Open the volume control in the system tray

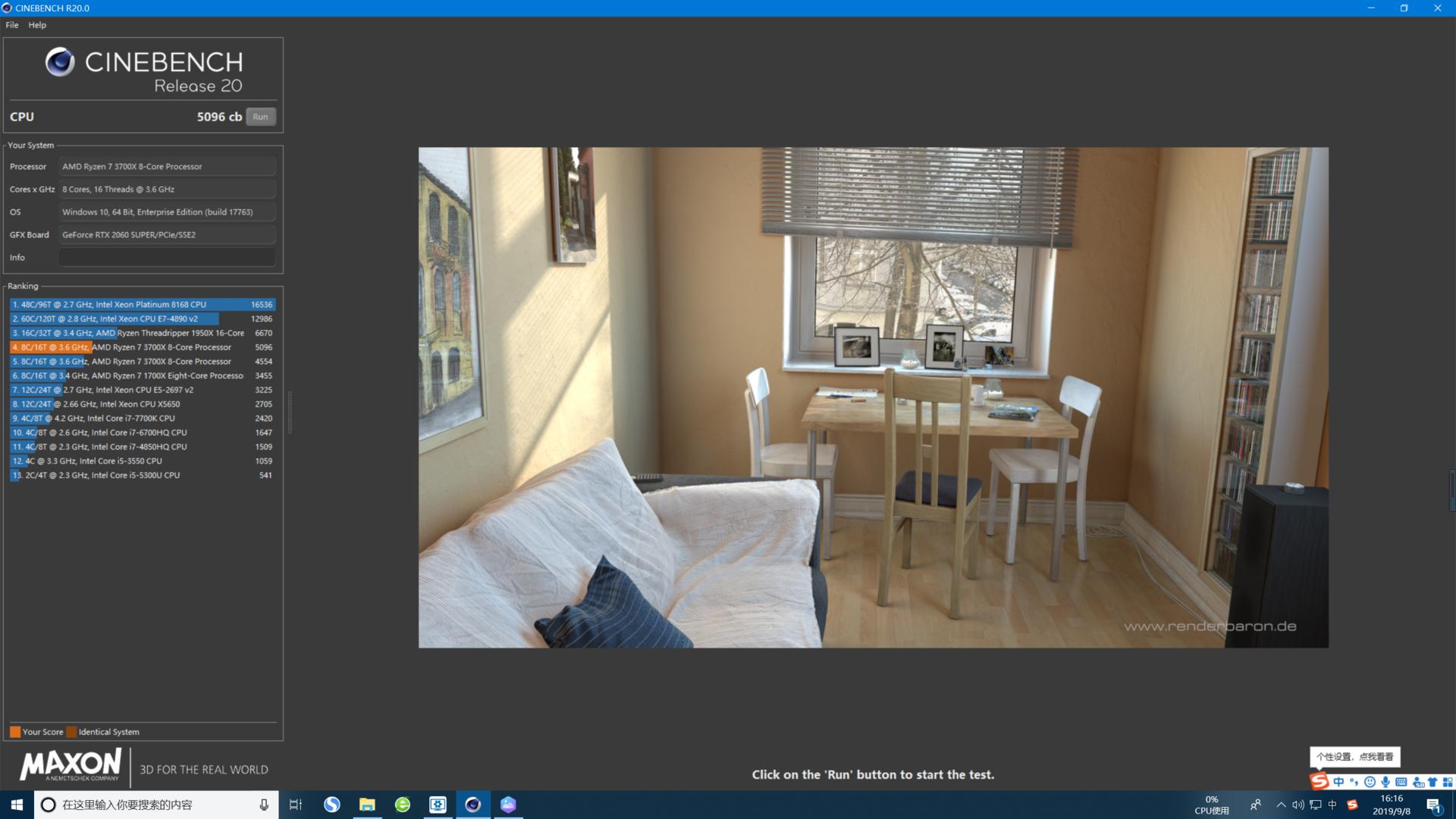pyautogui.click(x=1298, y=805)
